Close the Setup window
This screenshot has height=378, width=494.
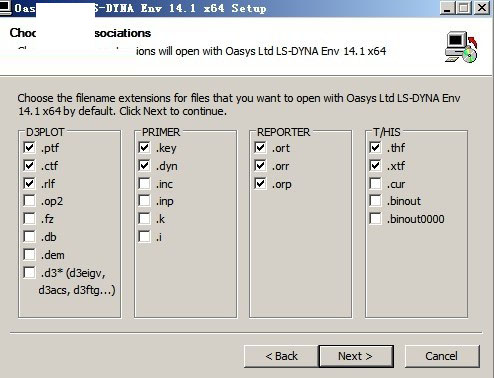tap(482, 8)
